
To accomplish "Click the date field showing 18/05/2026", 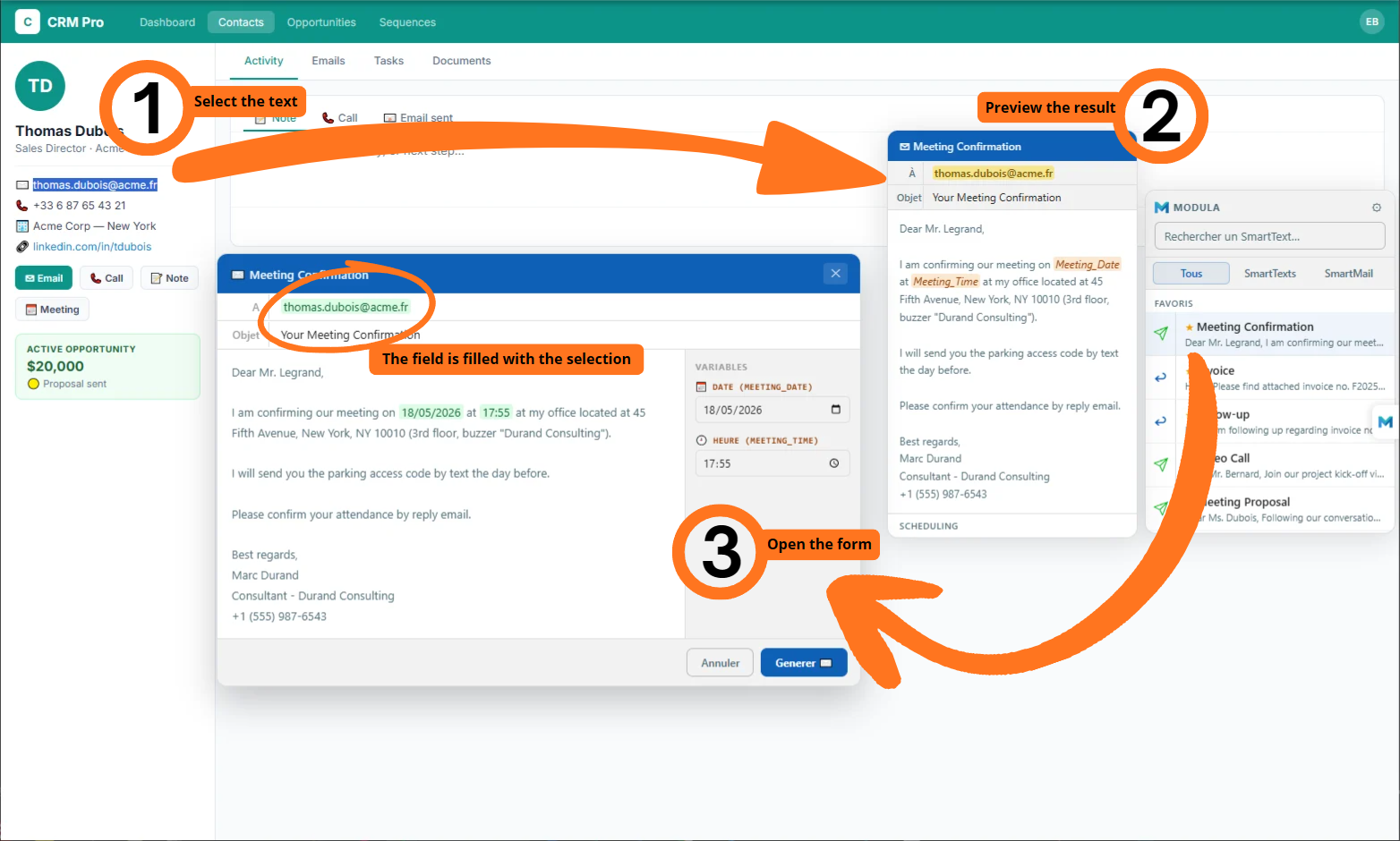I will point(772,410).
